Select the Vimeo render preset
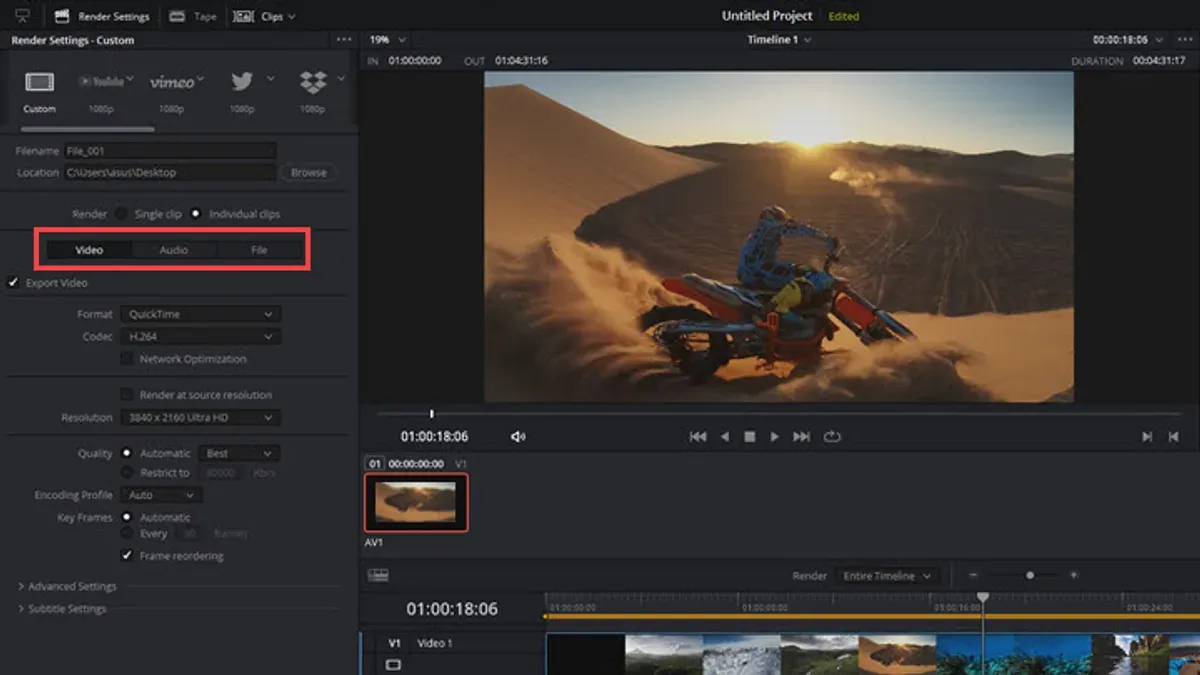1200x675 pixels. click(172, 91)
